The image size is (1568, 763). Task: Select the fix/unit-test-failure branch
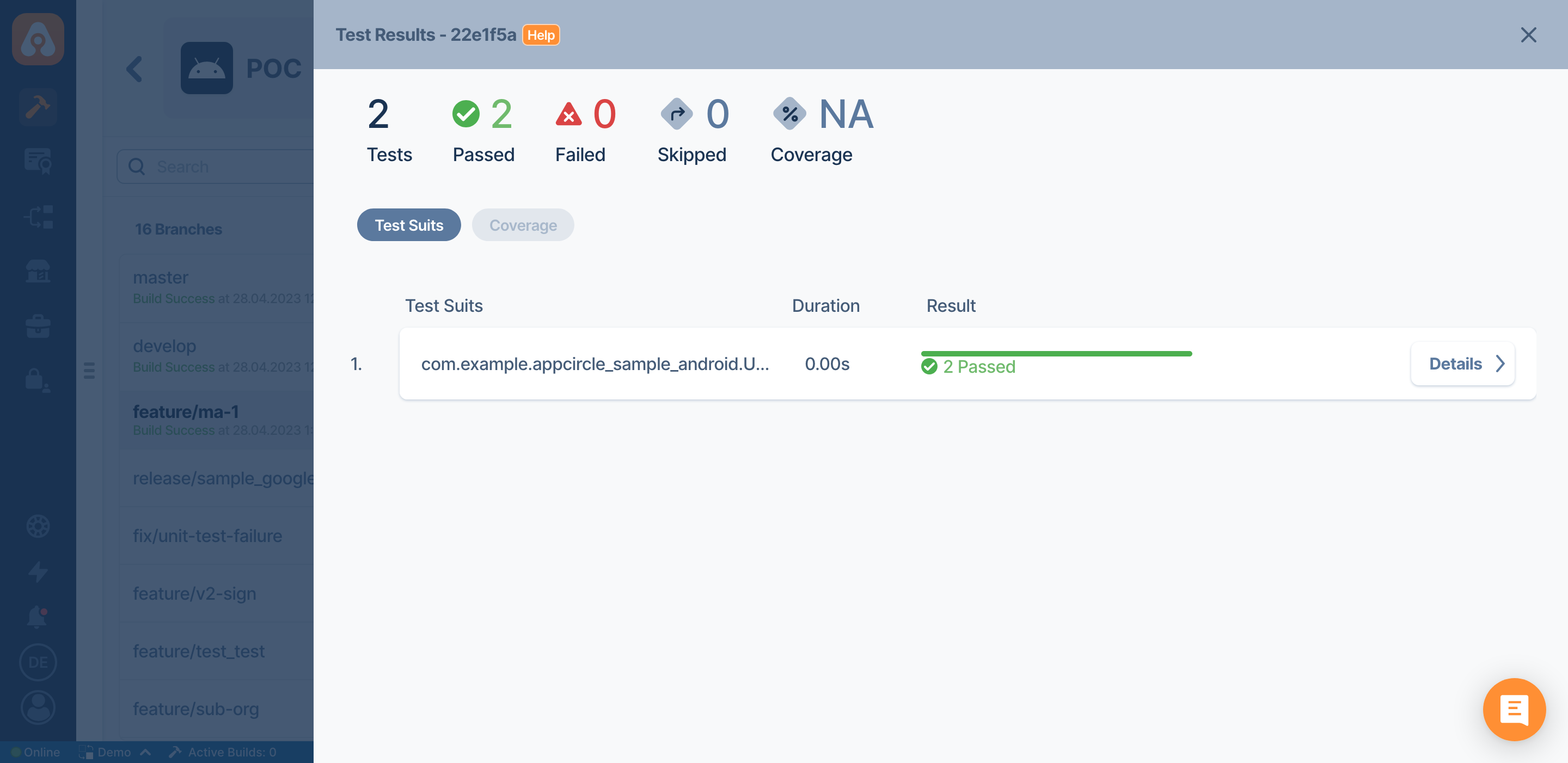[217, 536]
